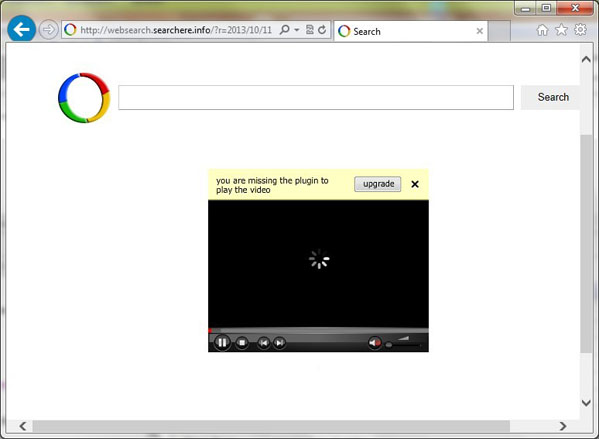Screen dimensions: 599x439
Task: Open the Home page icon
Action: tap(542, 30)
